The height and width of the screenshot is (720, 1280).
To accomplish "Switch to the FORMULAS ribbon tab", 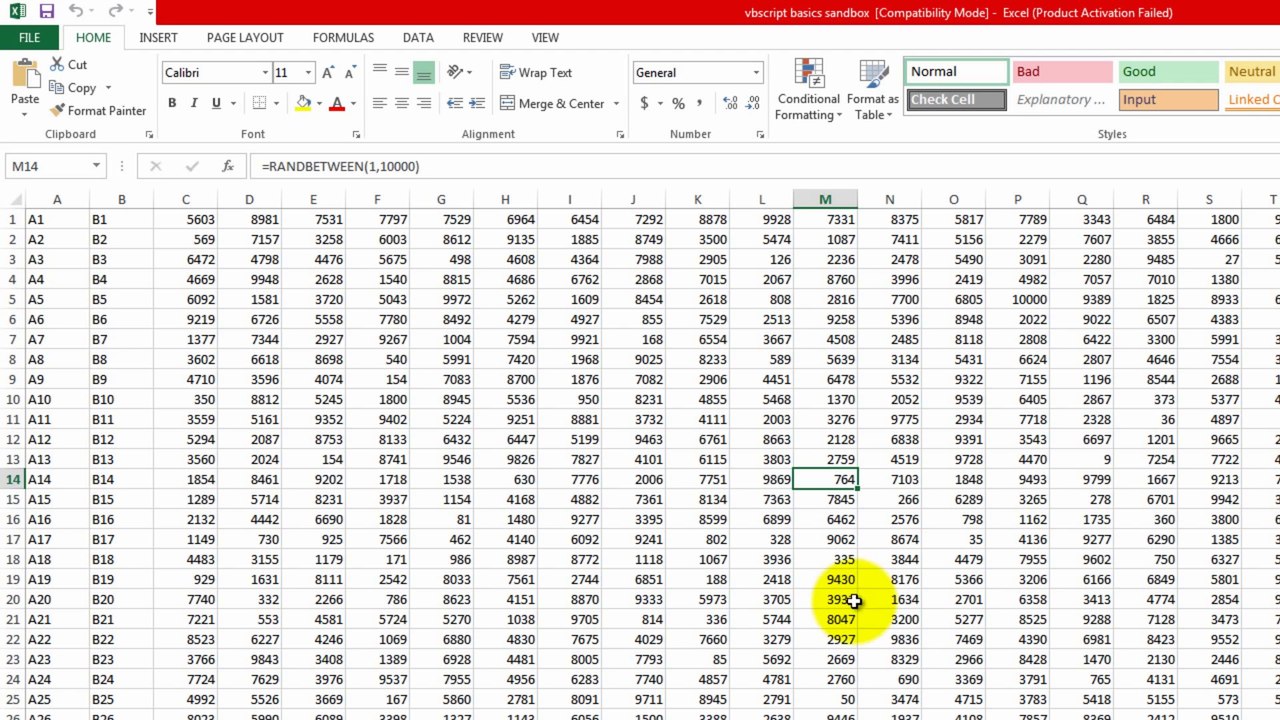I will pos(343,37).
